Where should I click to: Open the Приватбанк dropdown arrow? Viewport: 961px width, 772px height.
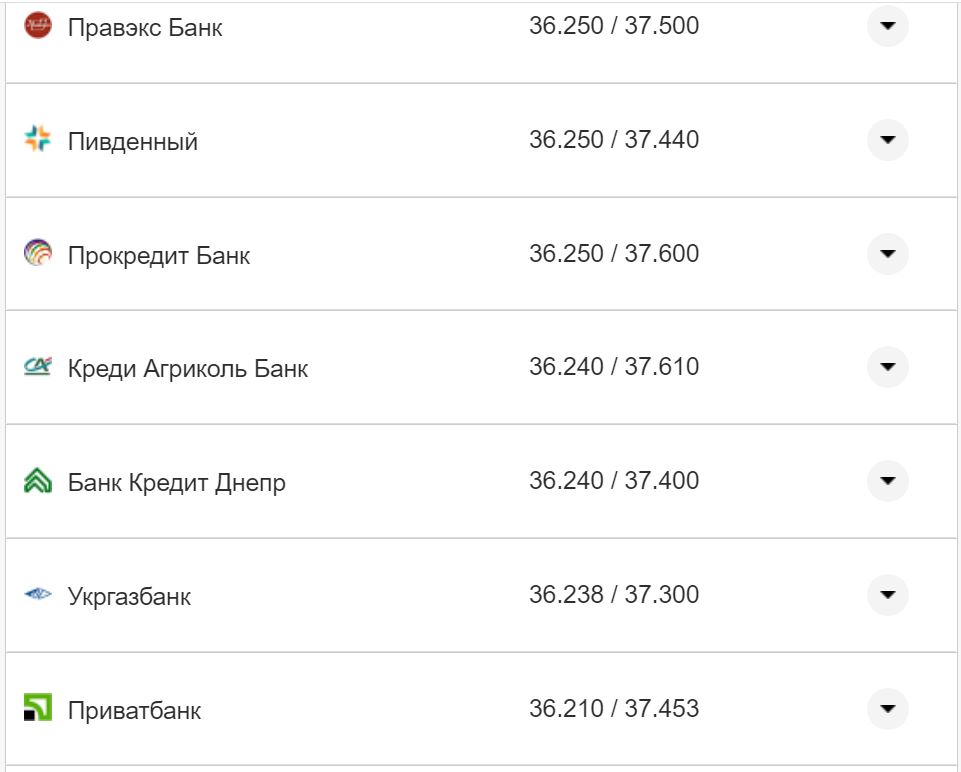pyautogui.click(x=886, y=707)
